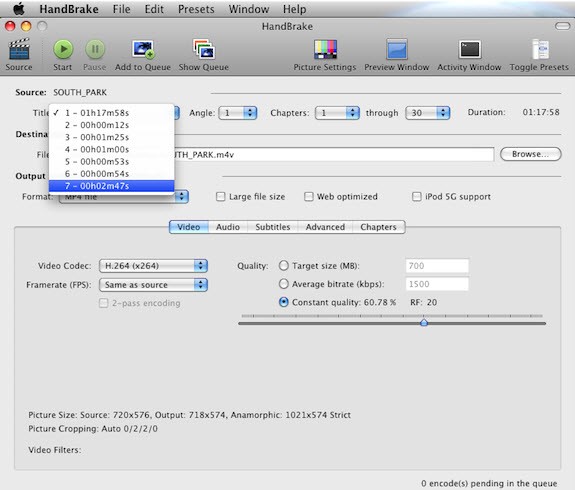
Task: Select Average bitrate (kbps) radio button
Action: click(283, 284)
